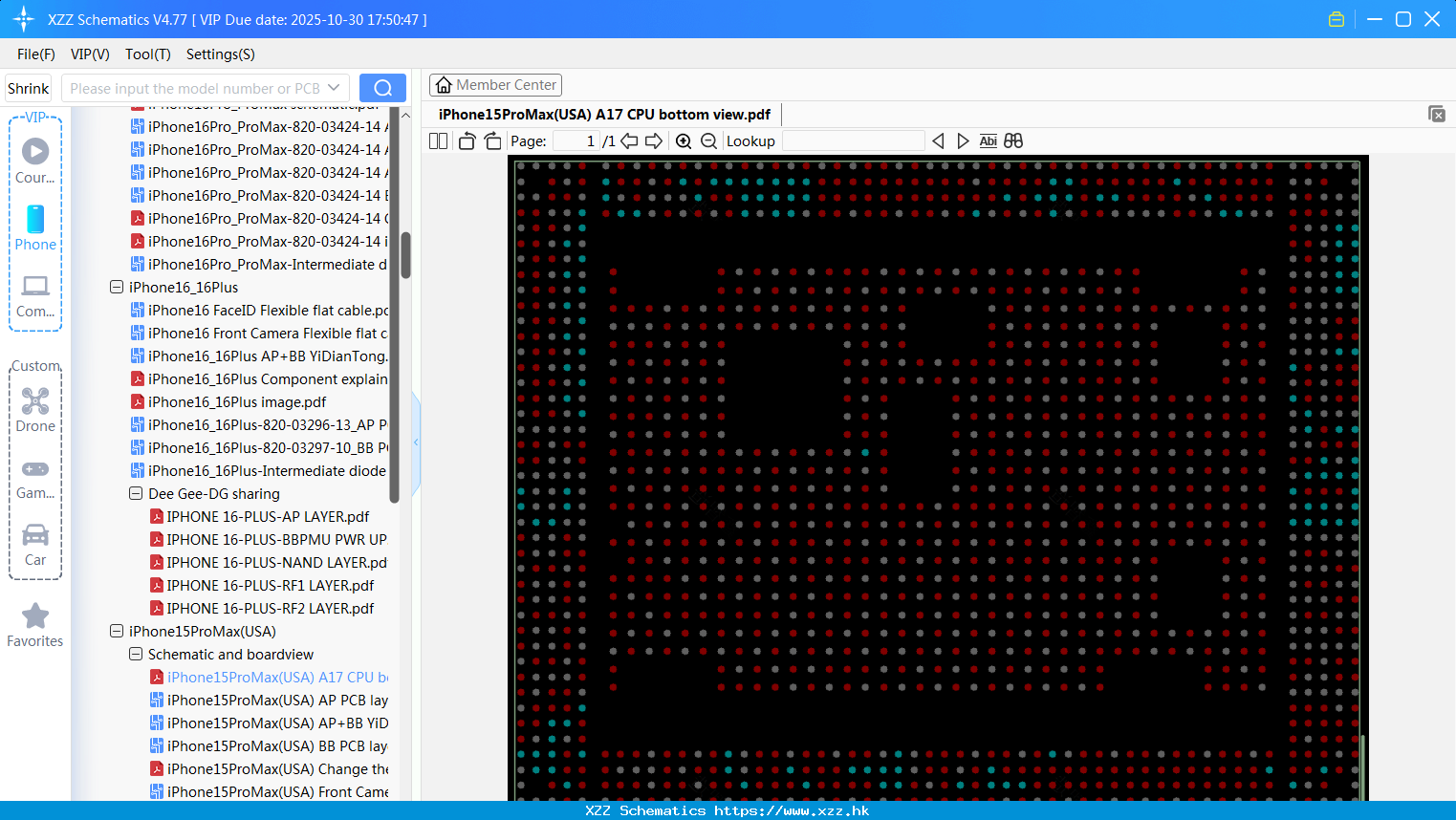Collapse the Dee Gee-DG sharing folder
The height and width of the screenshot is (820, 1456).
(136, 493)
